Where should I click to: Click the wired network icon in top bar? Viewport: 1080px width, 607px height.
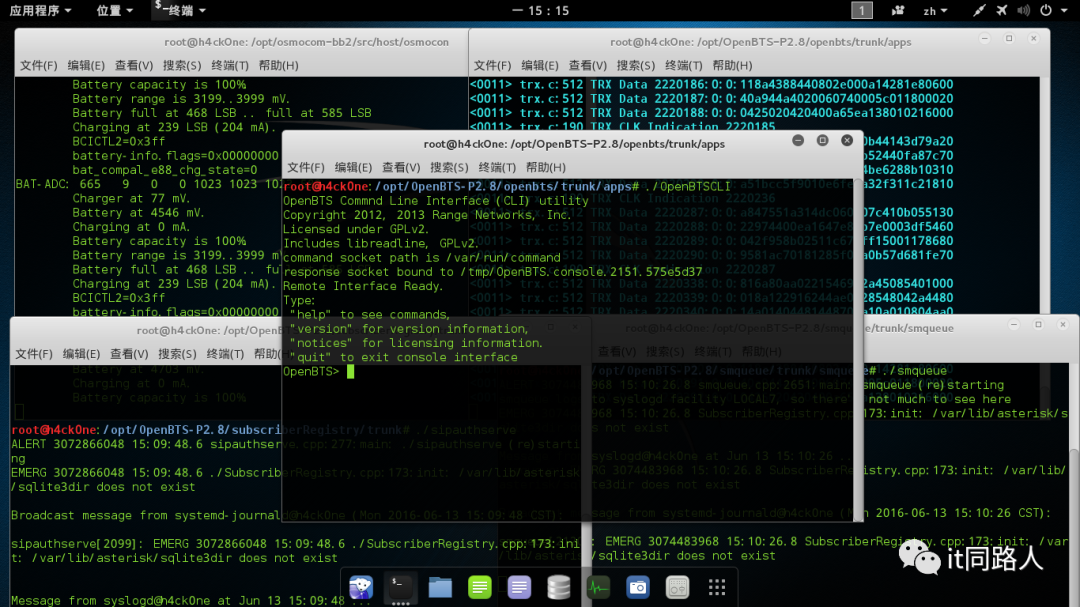[979, 10]
